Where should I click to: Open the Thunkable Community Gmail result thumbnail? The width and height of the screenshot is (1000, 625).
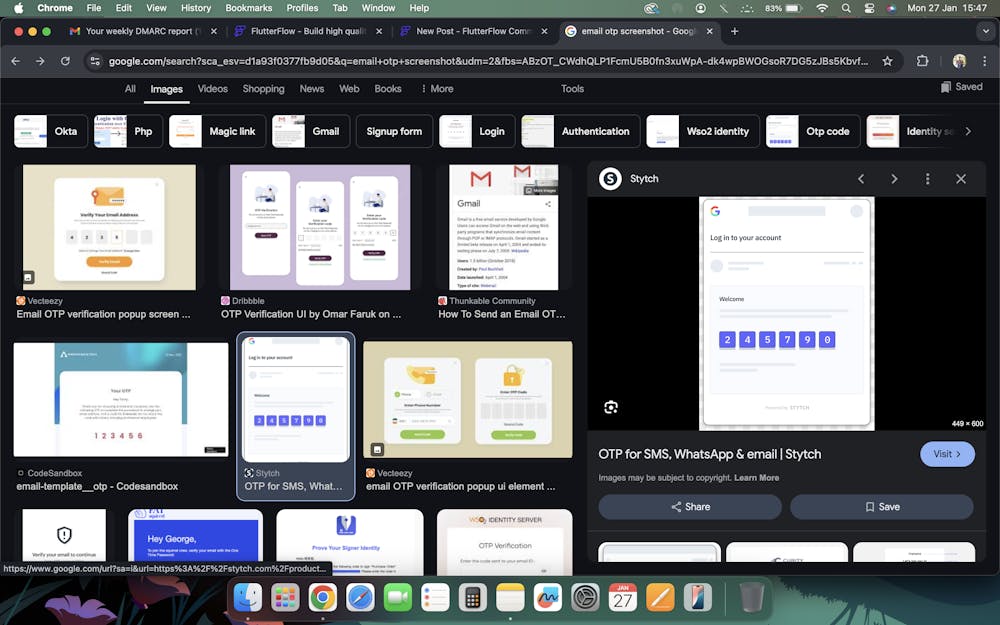click(504, 228)
